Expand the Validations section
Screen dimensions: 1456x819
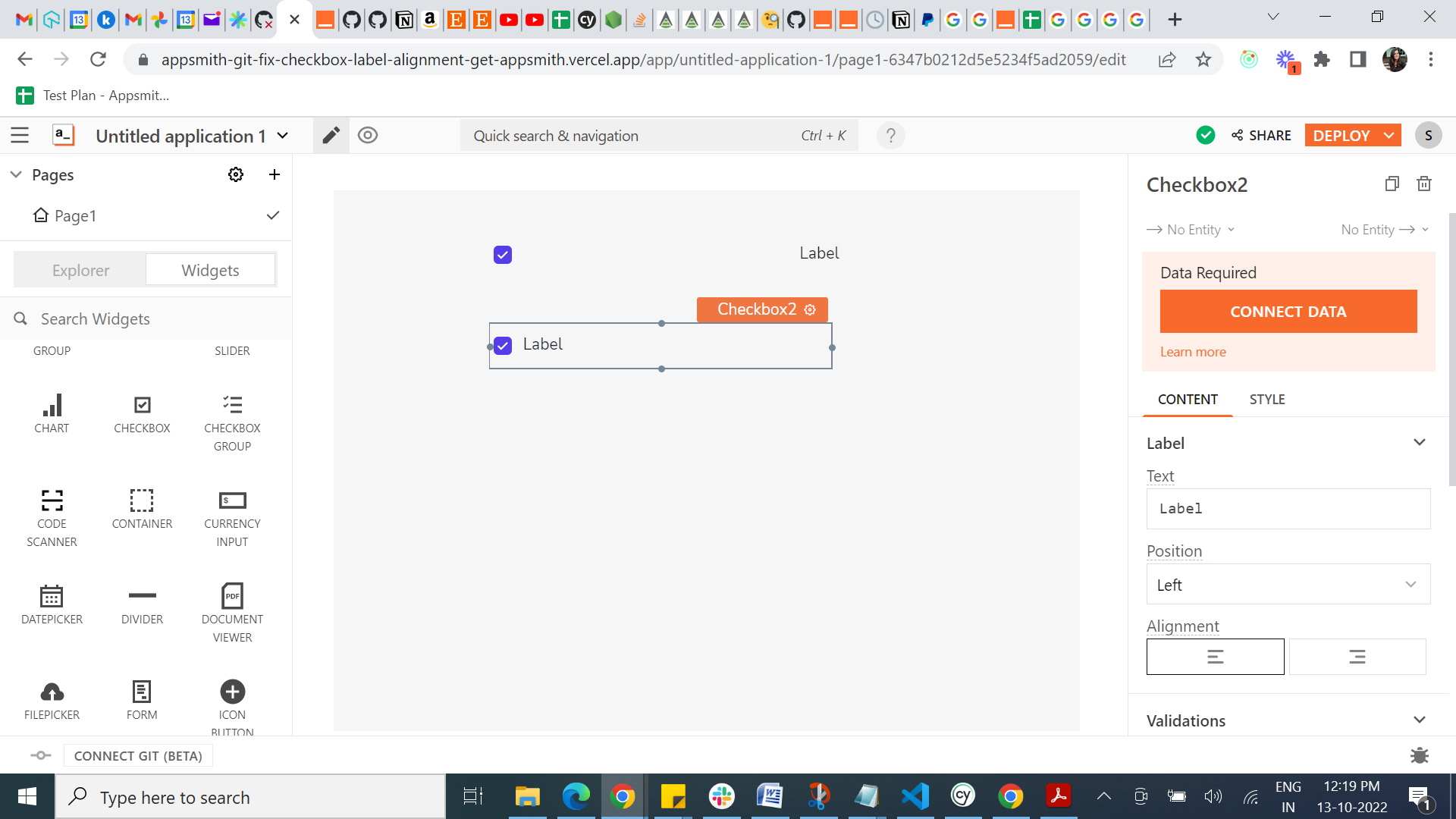pyautogui.click(x=1419, y=720)
